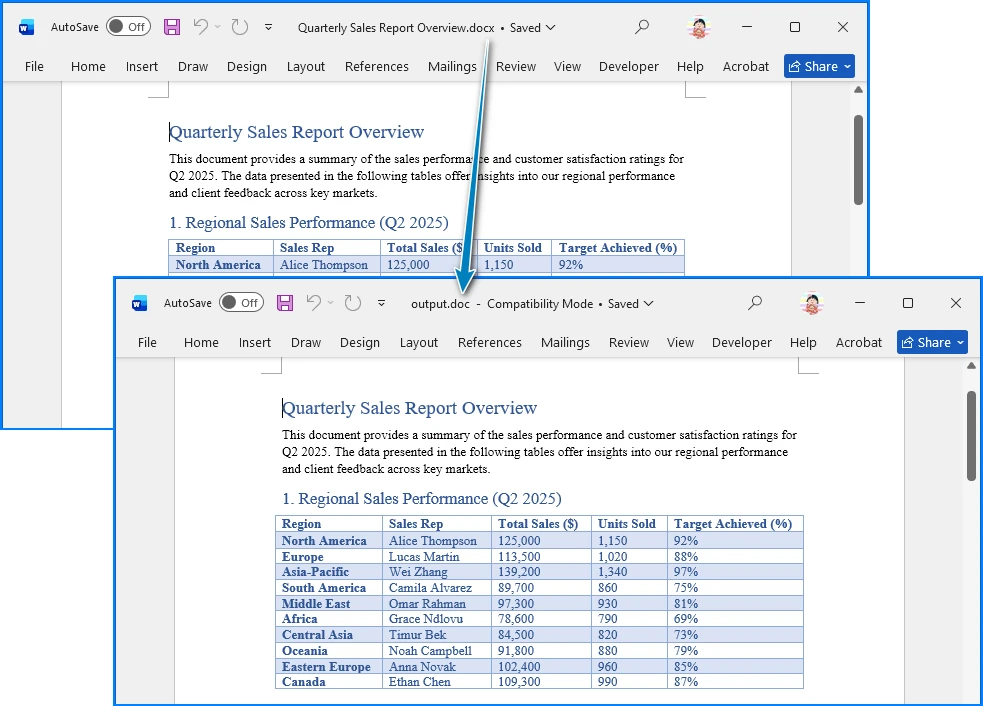Click the Save icon in the back document window
The height and width of the screenshot is (706, 983).
coord(171,27)
